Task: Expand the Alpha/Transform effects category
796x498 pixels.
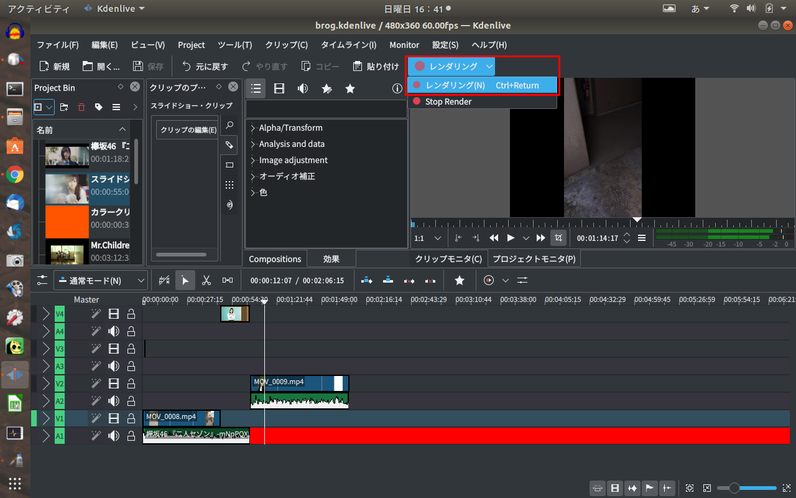Action: (x=253, y=128)
